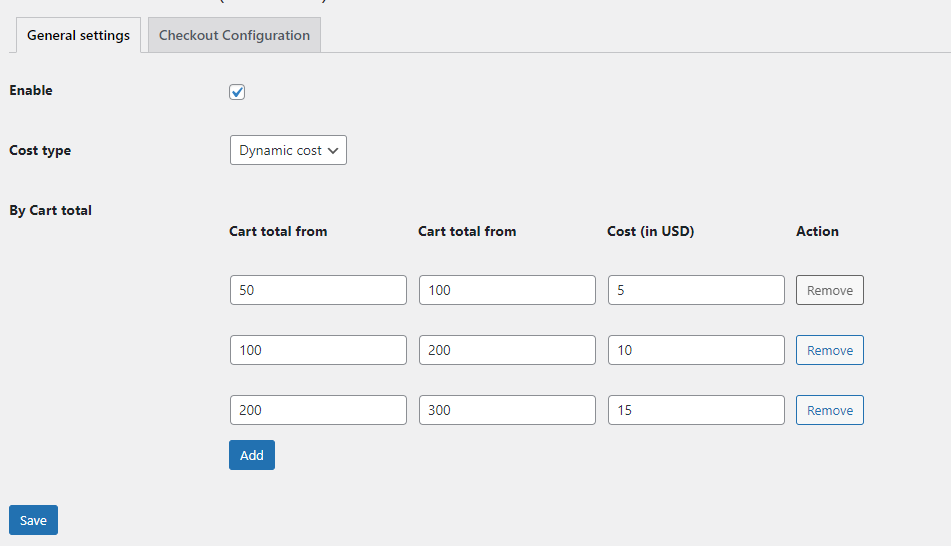Uncheck the Enable checkbox
The height and width of the screenshot is (546, 951).
[237, 92]
